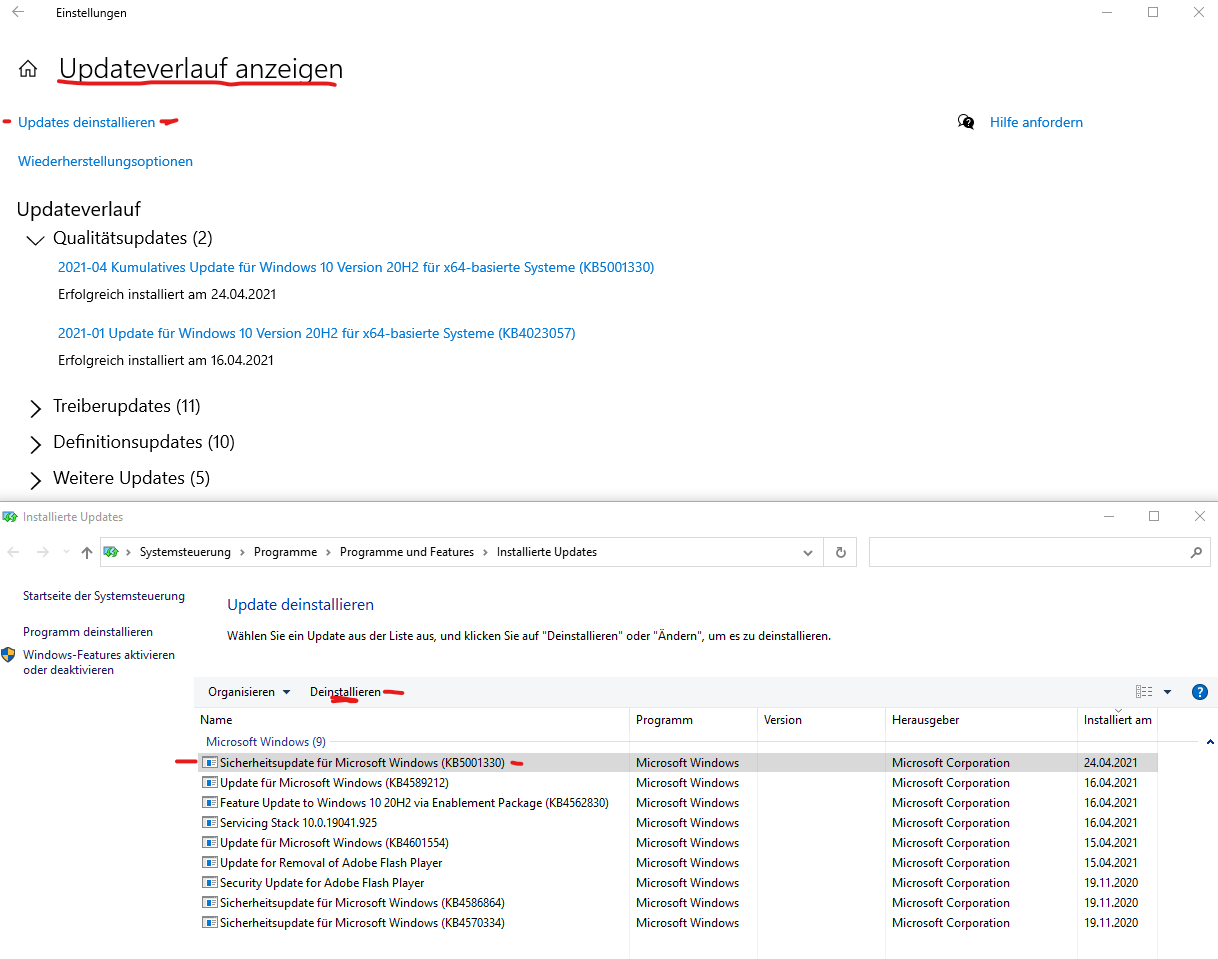Click the blue help question mark icon
The width and height of the screenshot is (1218, 959).
[1200, 692]
